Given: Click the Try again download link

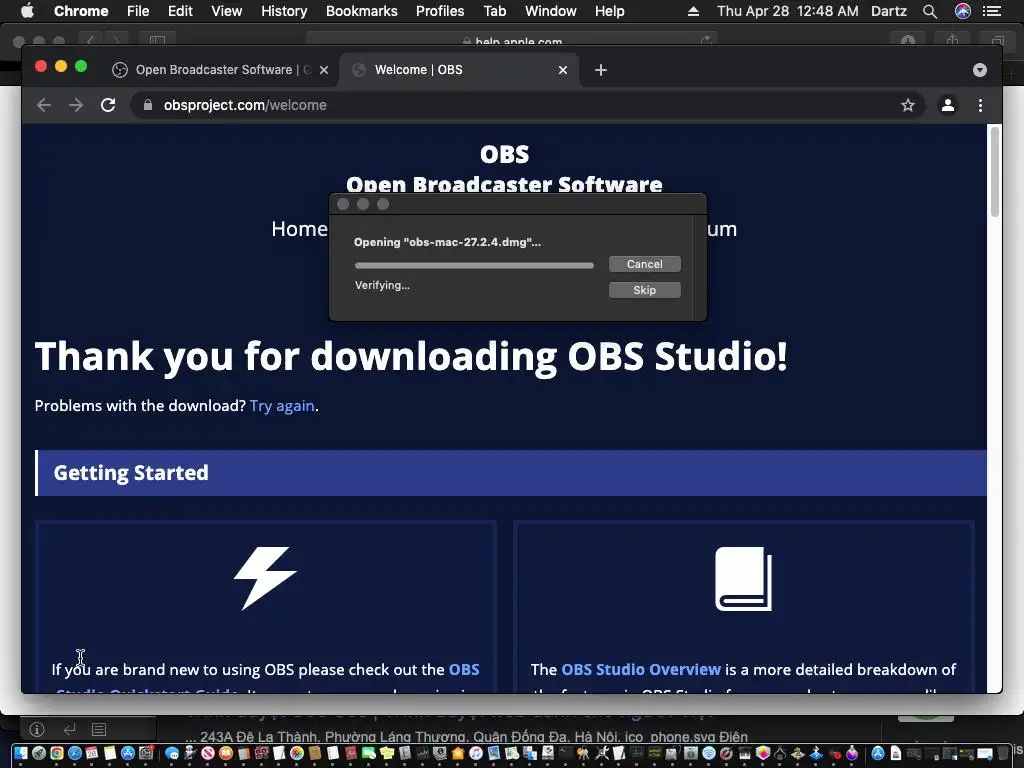Looking at the screenshot, I should 282,406.
